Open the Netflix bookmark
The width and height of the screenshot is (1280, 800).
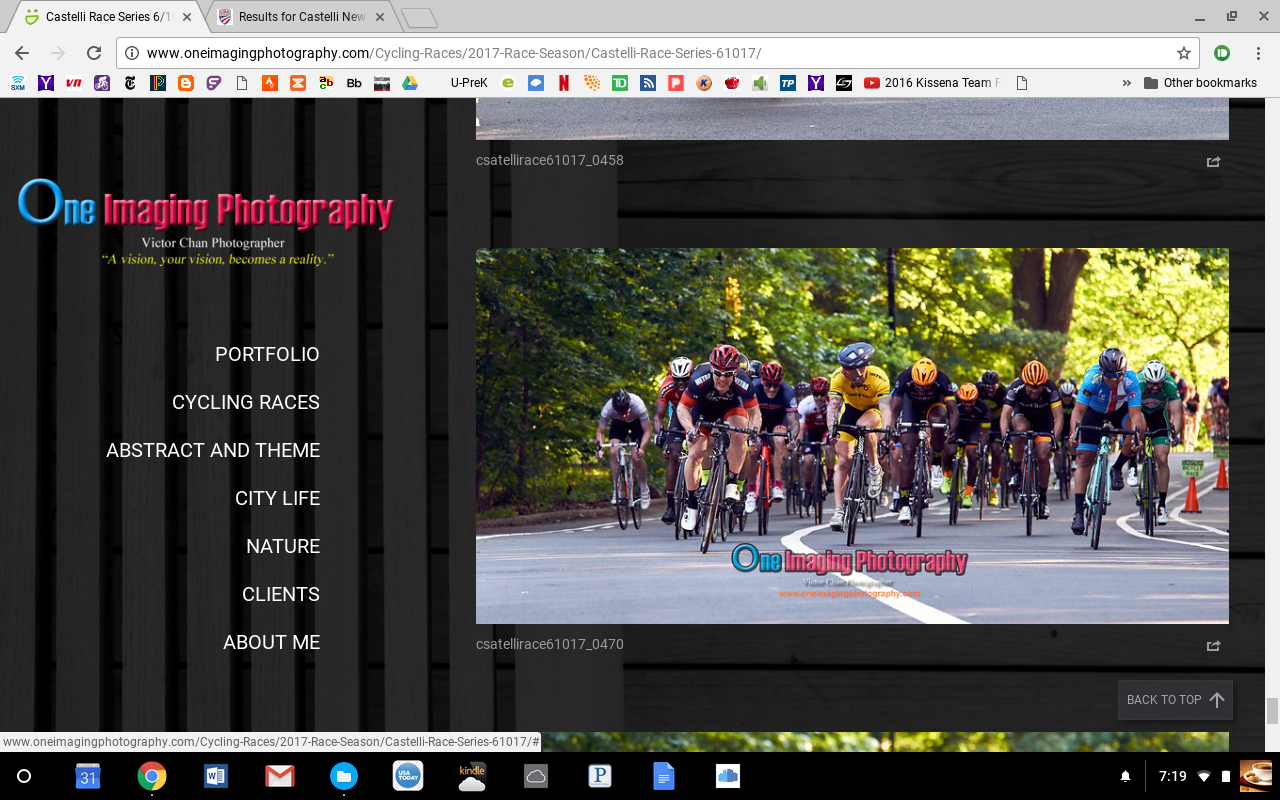pyautogui.click(x=564, y=83)
